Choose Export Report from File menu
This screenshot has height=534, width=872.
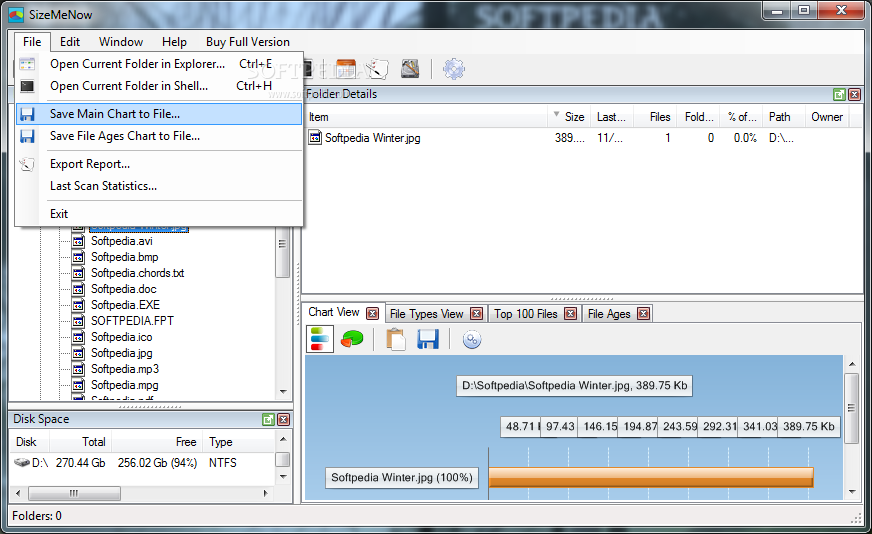click(x=160, y=164)
